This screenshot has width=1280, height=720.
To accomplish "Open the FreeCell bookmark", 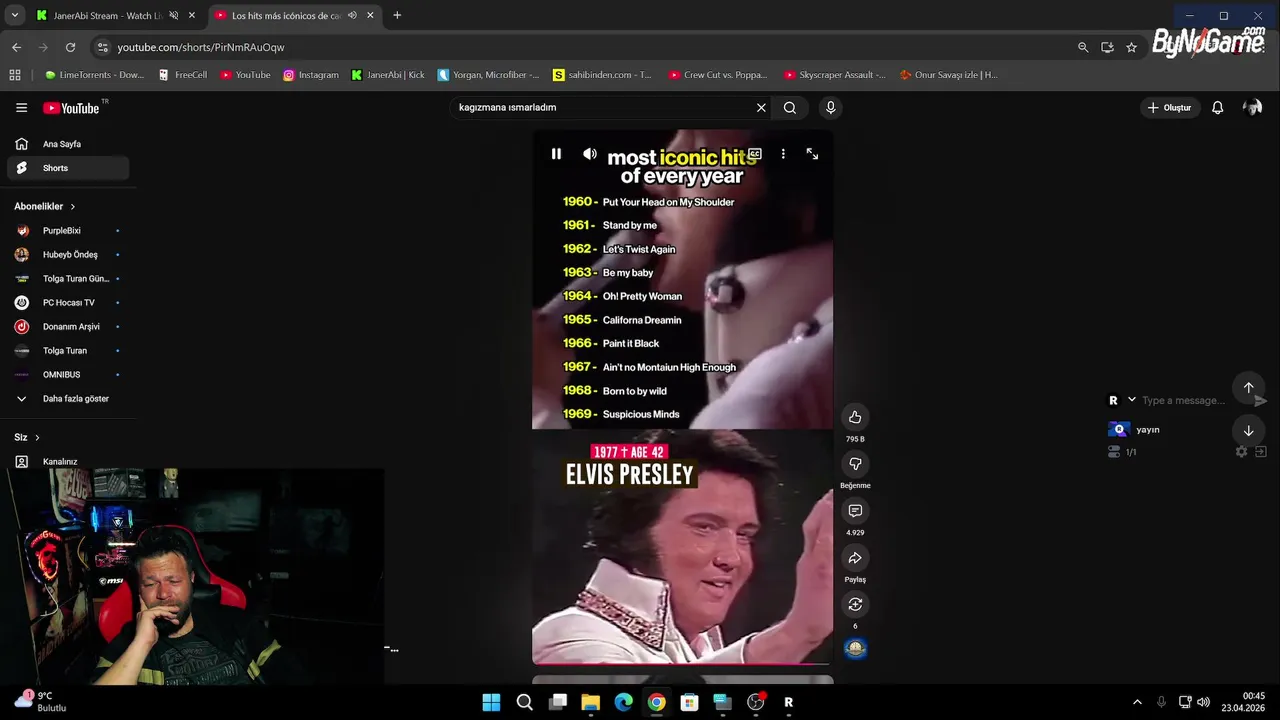I will click(182, 75).
